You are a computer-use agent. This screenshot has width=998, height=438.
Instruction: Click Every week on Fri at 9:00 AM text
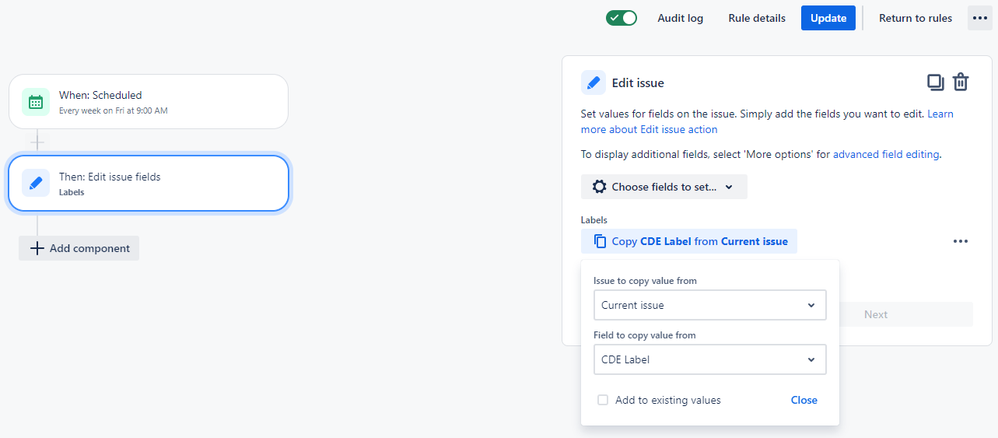click(113, 111)
